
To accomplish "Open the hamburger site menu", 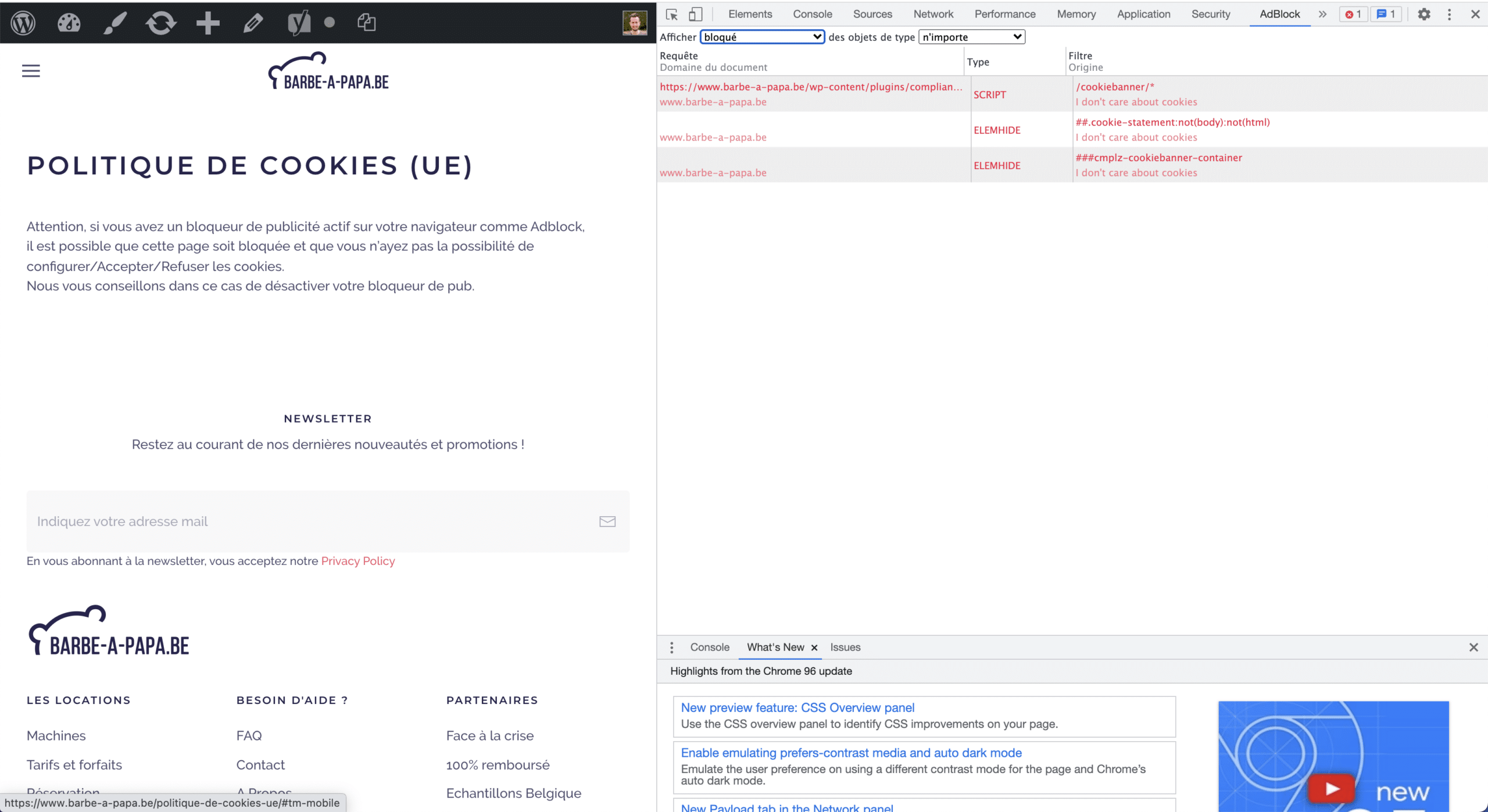I will click(x=31, y=71).
